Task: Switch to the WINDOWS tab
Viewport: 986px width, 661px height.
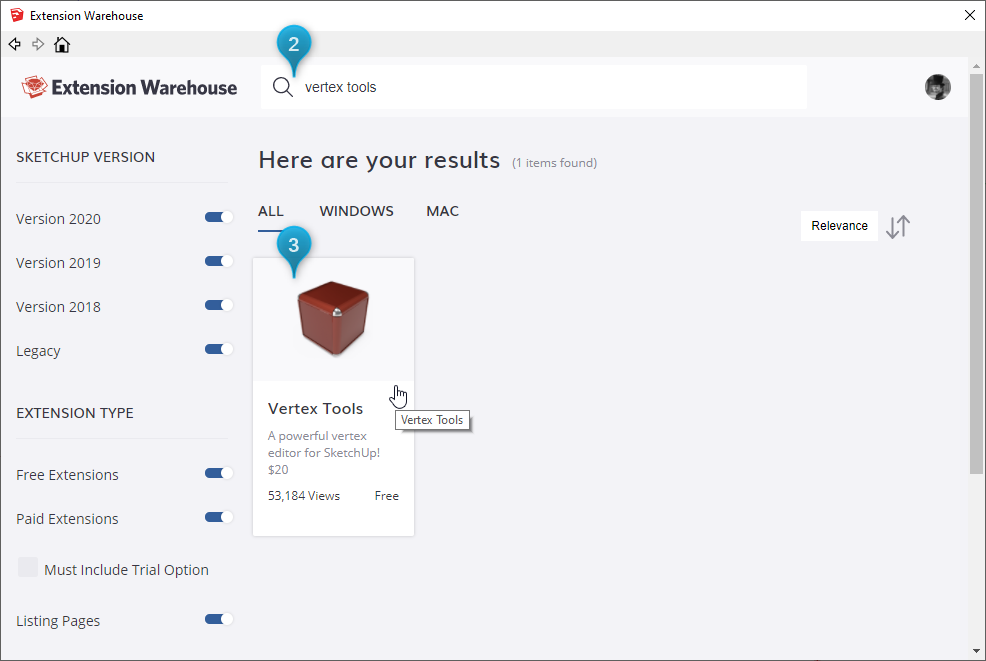Action: (356, 211)
